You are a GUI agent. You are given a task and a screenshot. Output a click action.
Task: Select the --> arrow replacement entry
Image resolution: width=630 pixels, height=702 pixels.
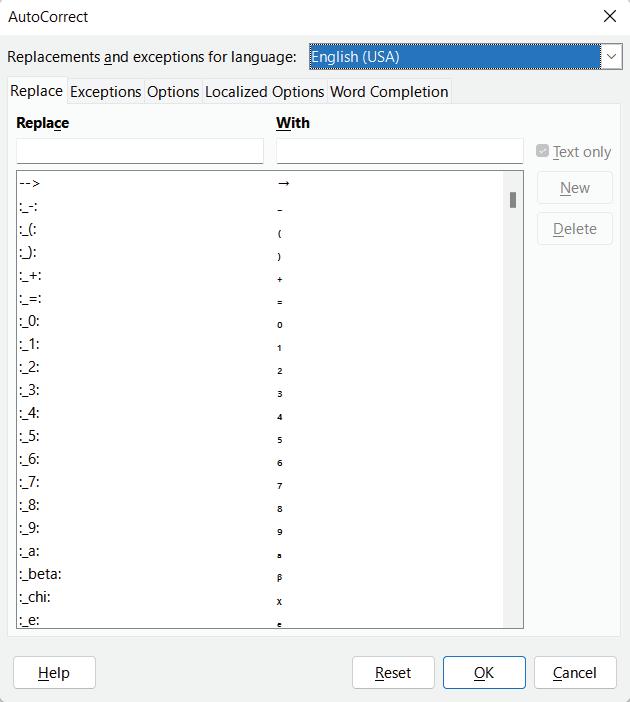click(x=30, y=183)
